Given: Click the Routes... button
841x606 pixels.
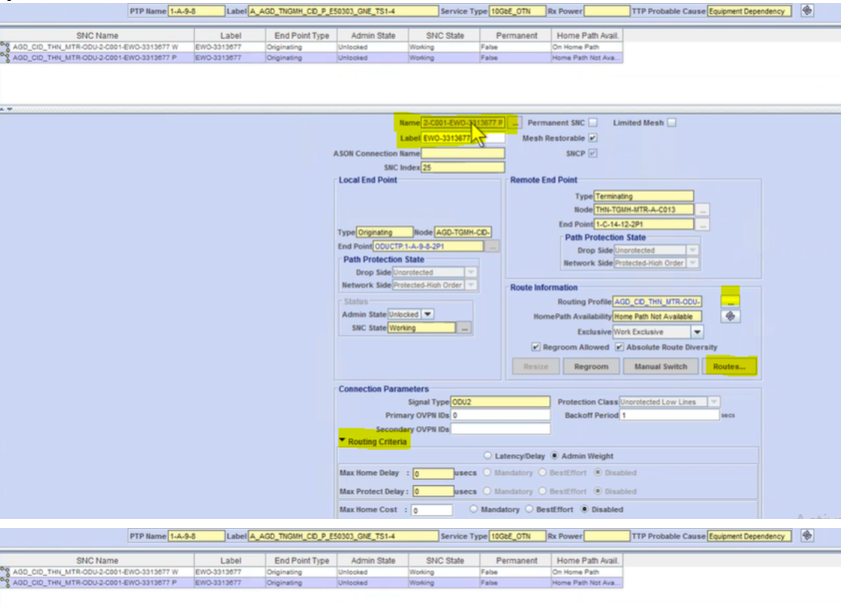Looking at the screenshot, I should click(x=729, y=366).
